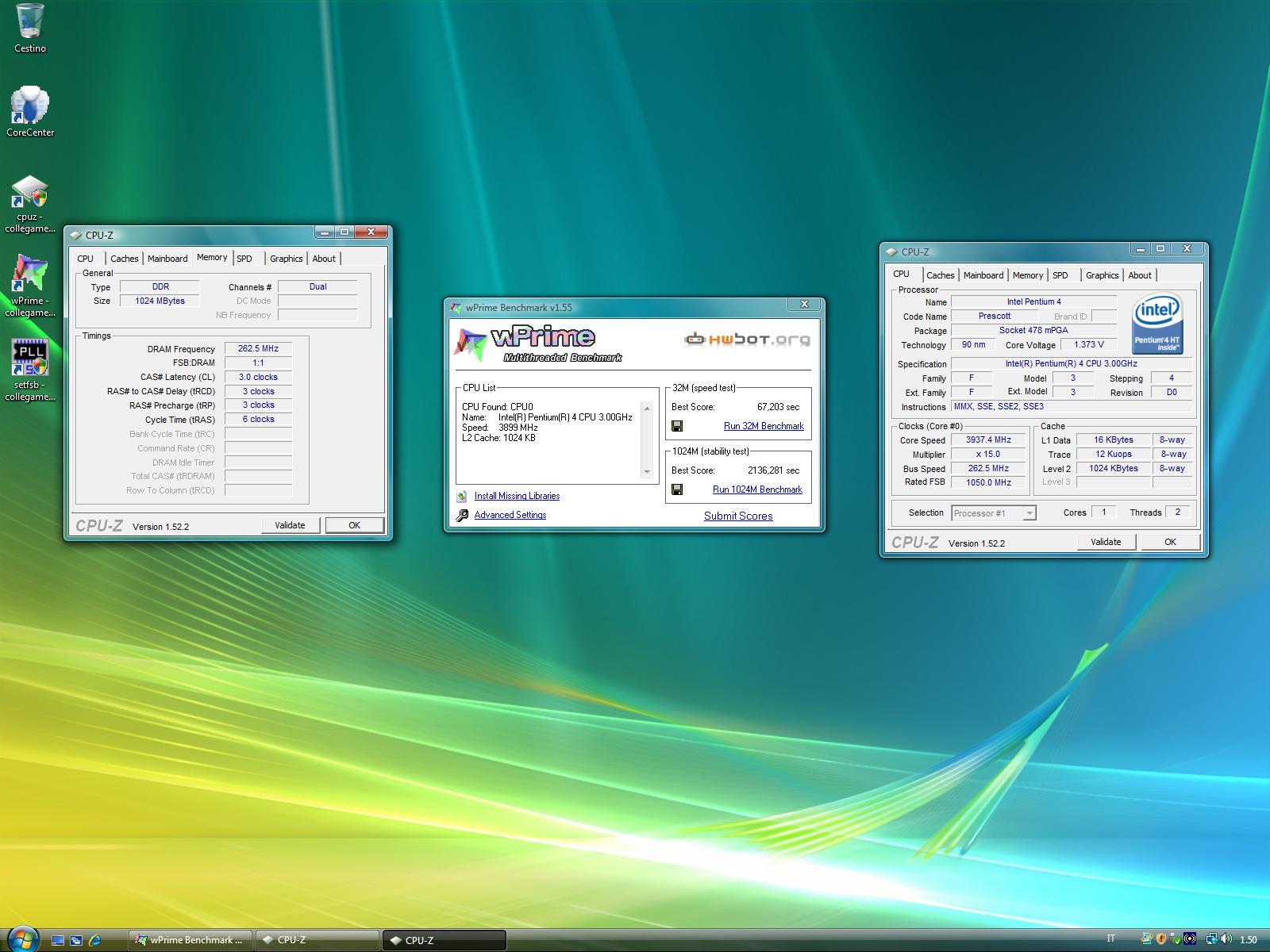Select the wPrime desktop shortcut

pyautogui.click(x=30, y=286)
